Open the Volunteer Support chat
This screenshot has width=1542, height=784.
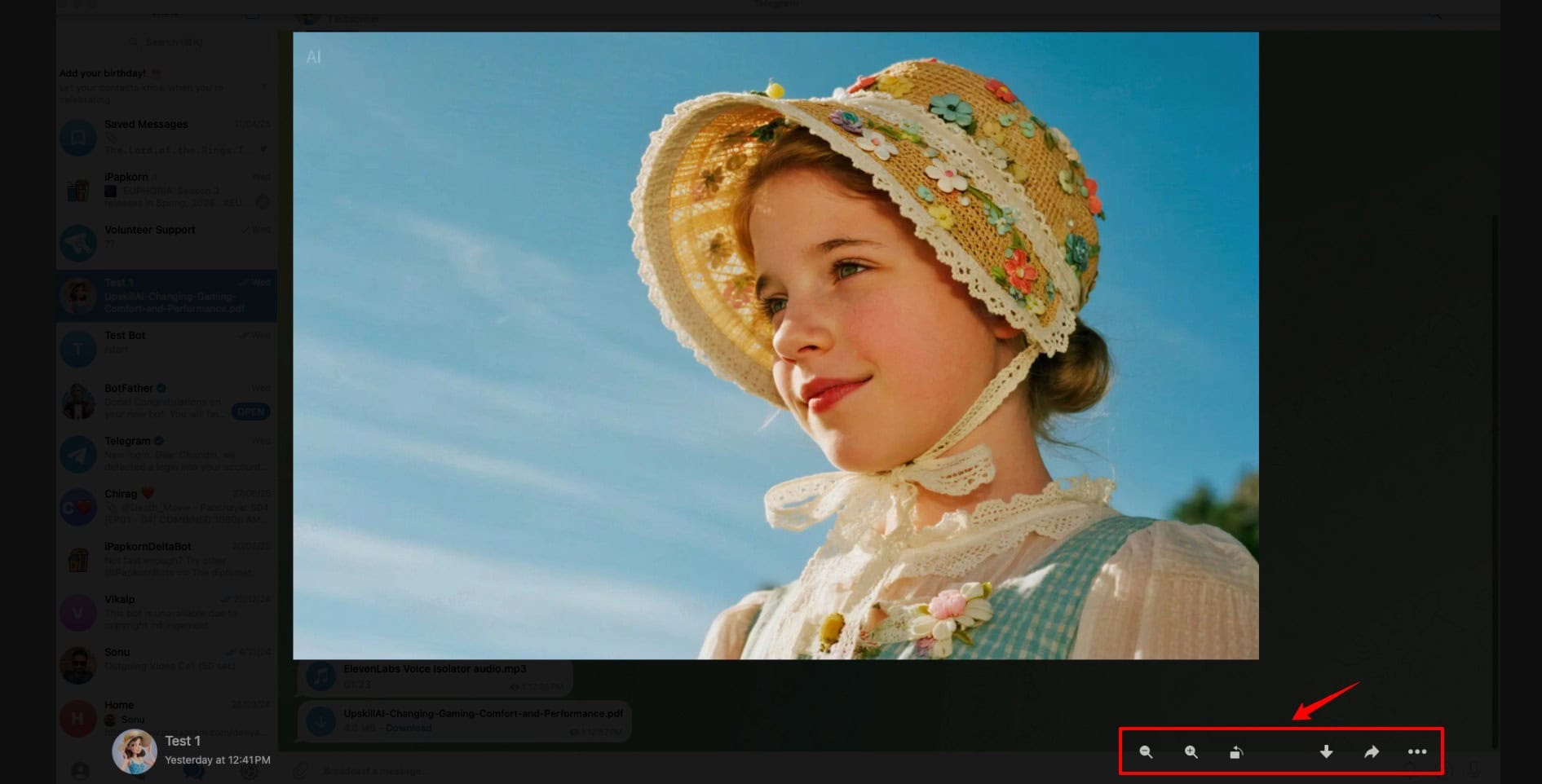pos(166,242)
